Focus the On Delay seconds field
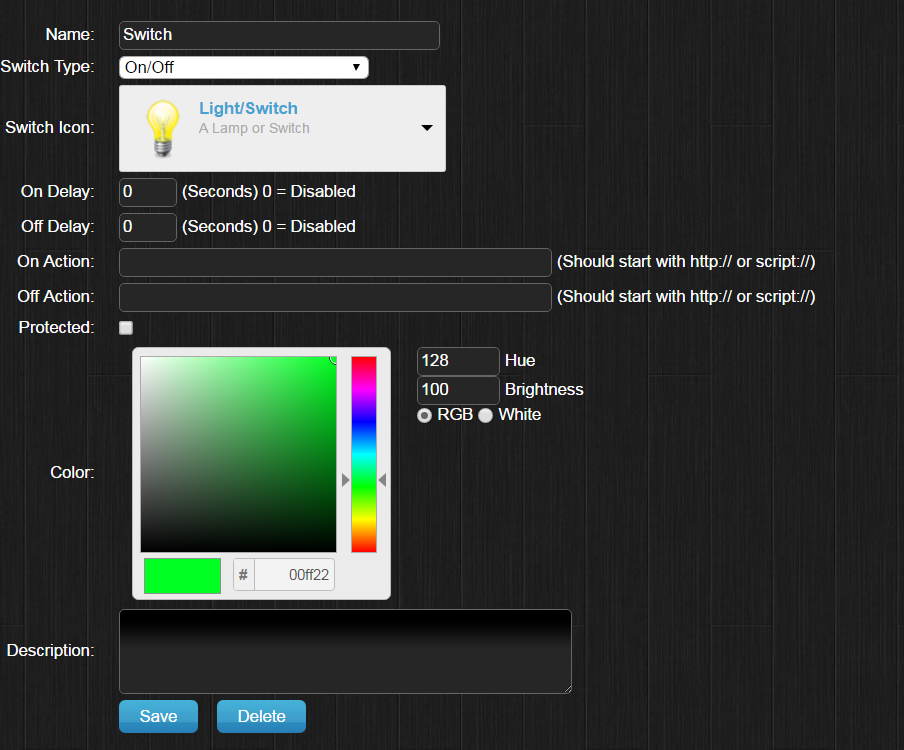904x750 pixels. tap(147, 192)
